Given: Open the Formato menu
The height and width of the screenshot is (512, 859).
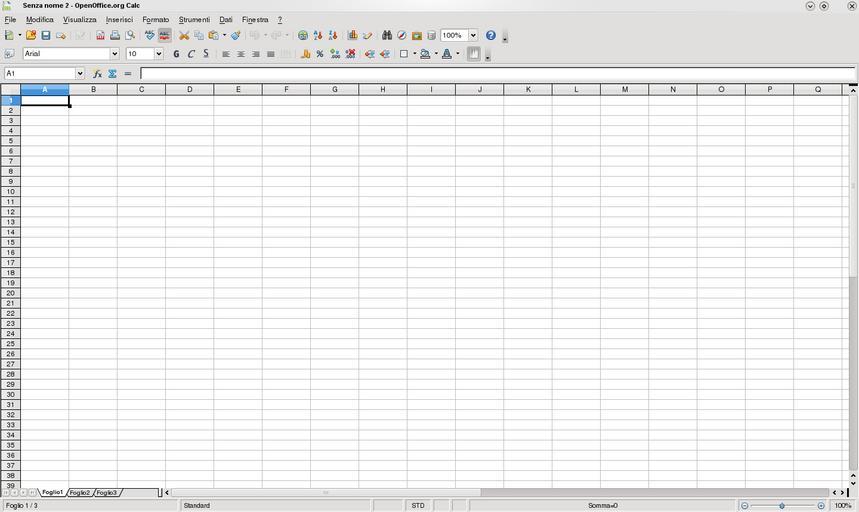Looking at the screenshot, I should pyautogui.click(x=155, y=20).
